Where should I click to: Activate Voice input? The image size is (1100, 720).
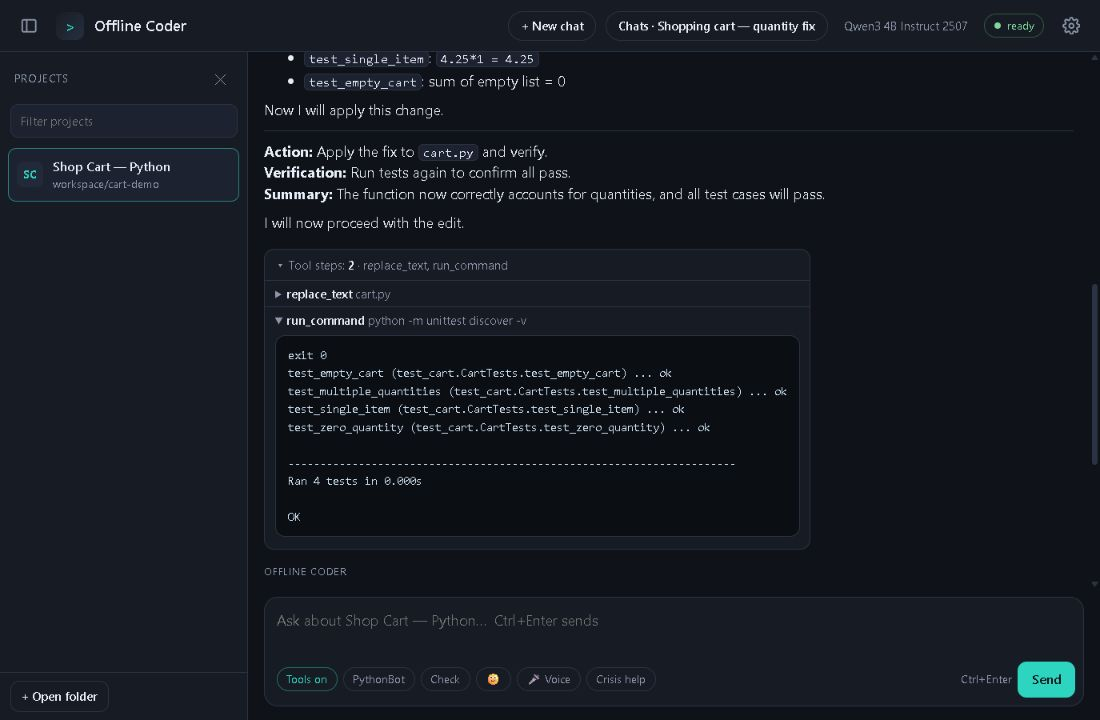pyautogui.click(x=549, y=679)
